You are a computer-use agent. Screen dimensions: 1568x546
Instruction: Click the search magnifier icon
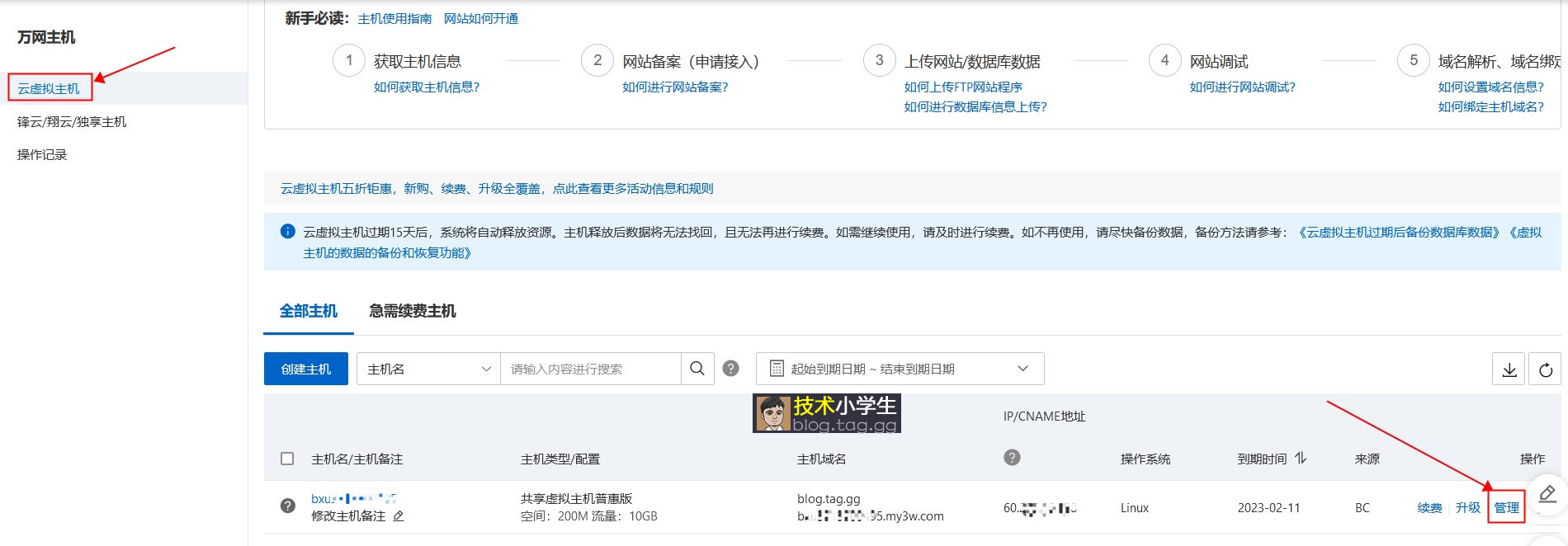coord(697,369)
